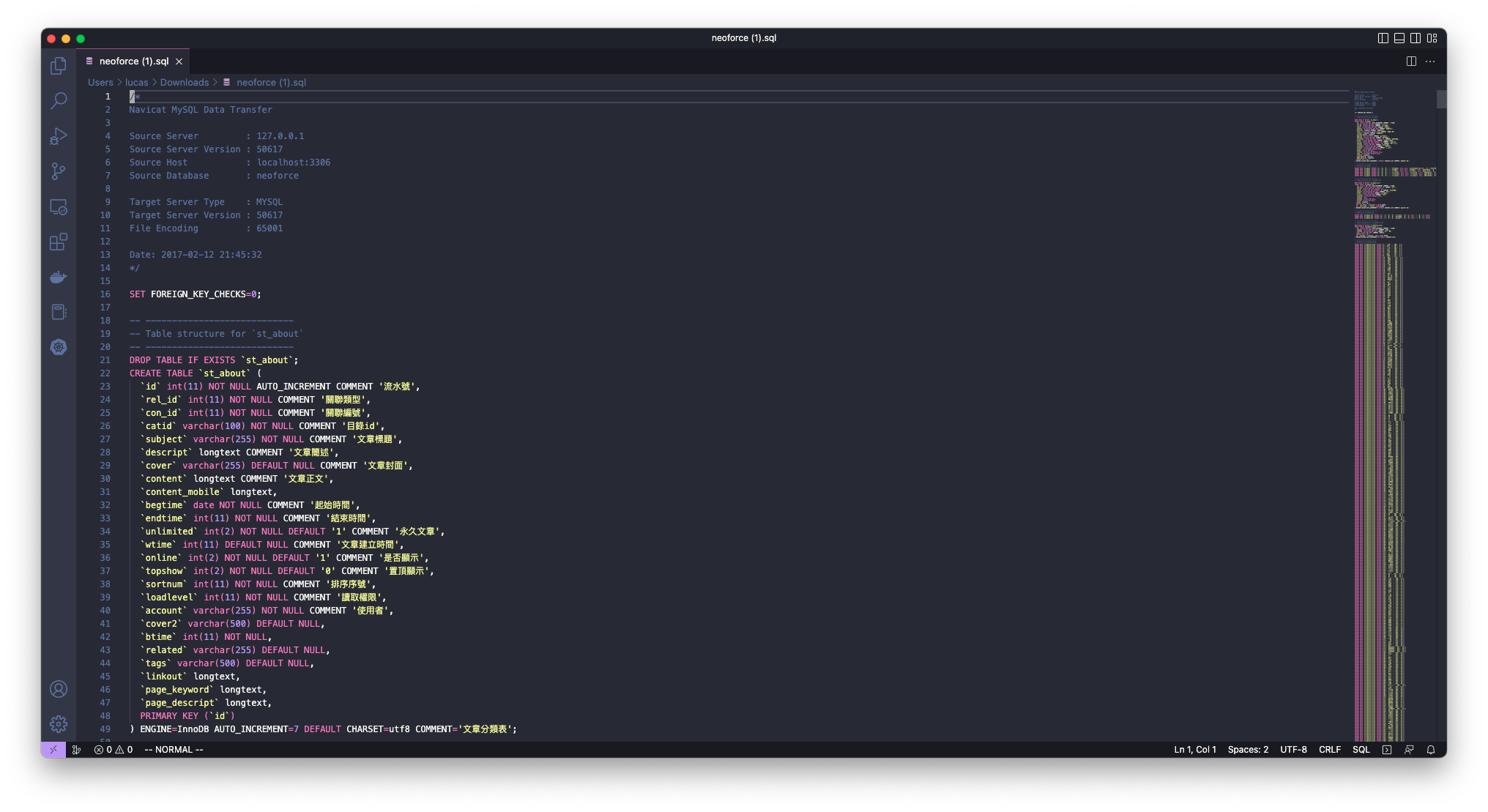Open the Extensions view
The image size is (1488, 812).
pos(59,242)
